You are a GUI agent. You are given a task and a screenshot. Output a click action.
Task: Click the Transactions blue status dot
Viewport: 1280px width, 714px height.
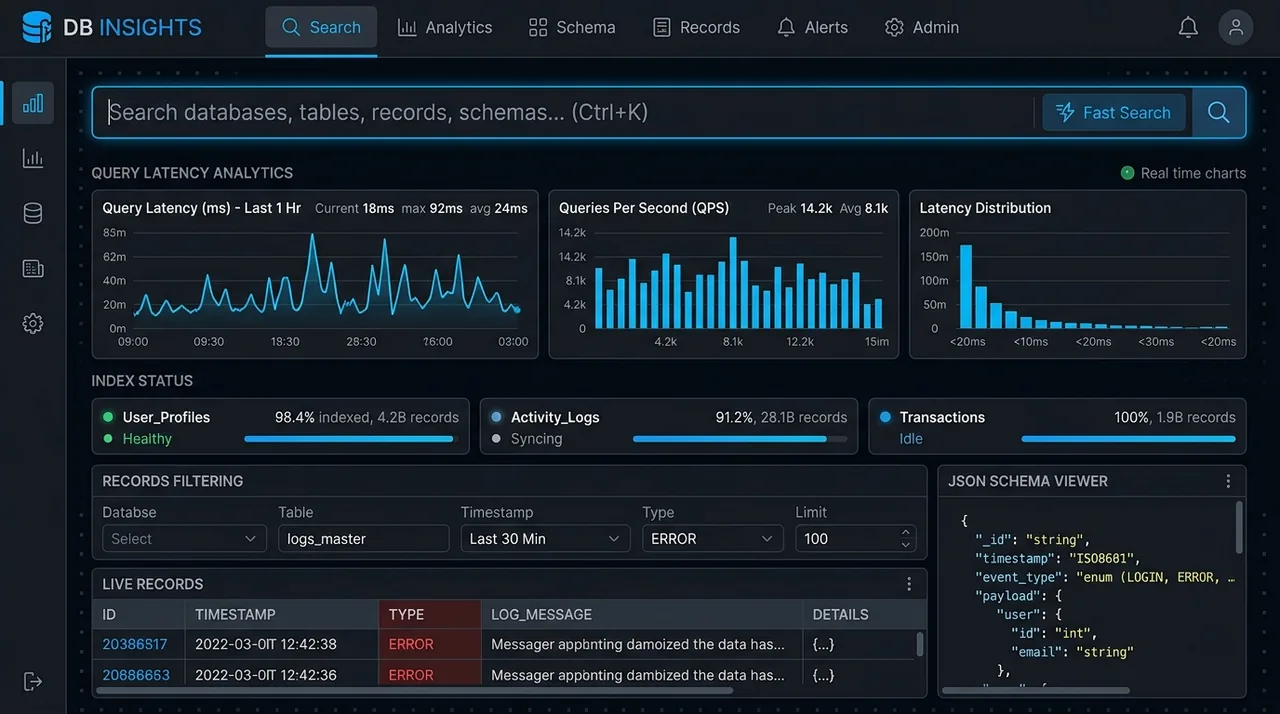(x=884, y=417)
